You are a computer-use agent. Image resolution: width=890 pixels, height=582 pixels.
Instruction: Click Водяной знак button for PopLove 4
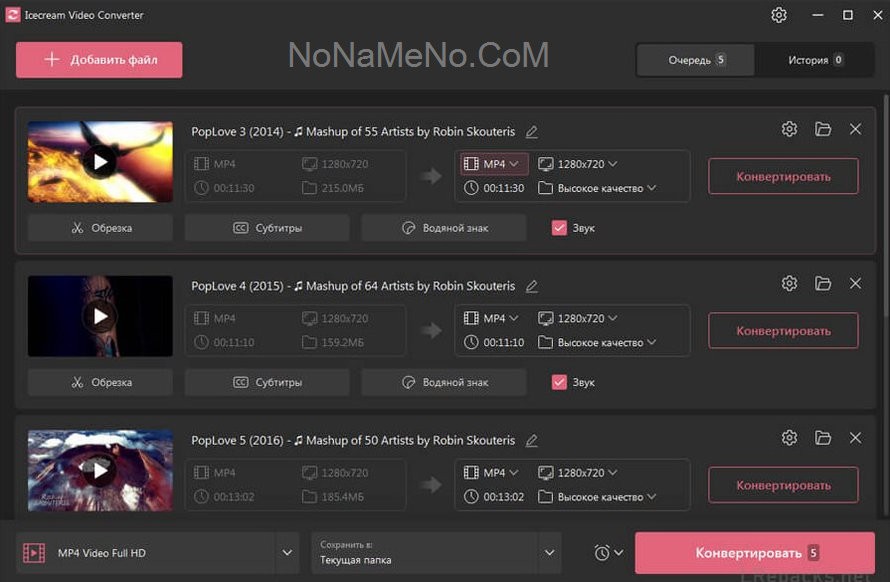[444, 382]
